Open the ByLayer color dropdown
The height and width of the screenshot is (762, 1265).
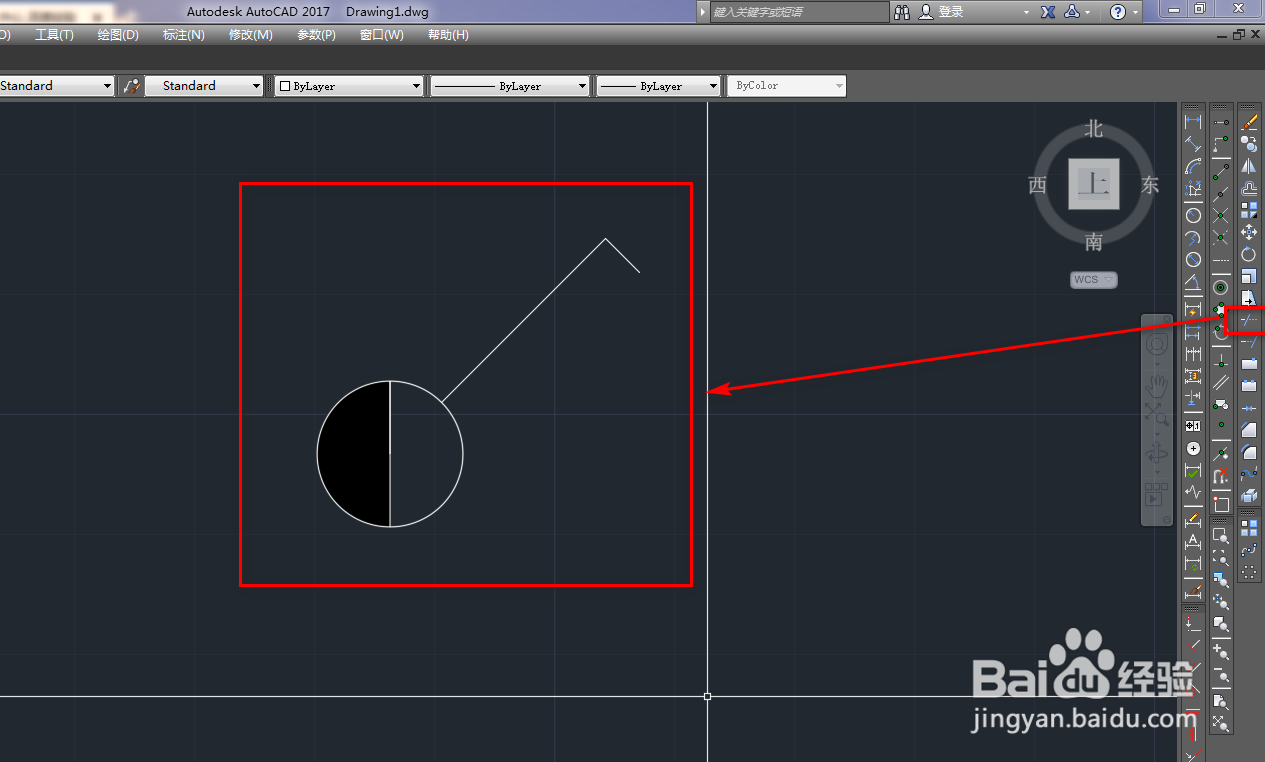point(350,86)
